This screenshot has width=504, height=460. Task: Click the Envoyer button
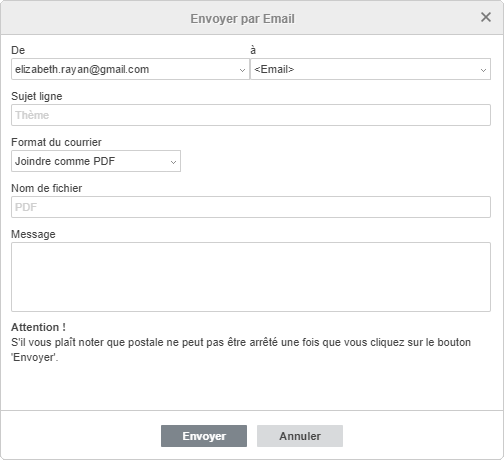pos(204,436)
